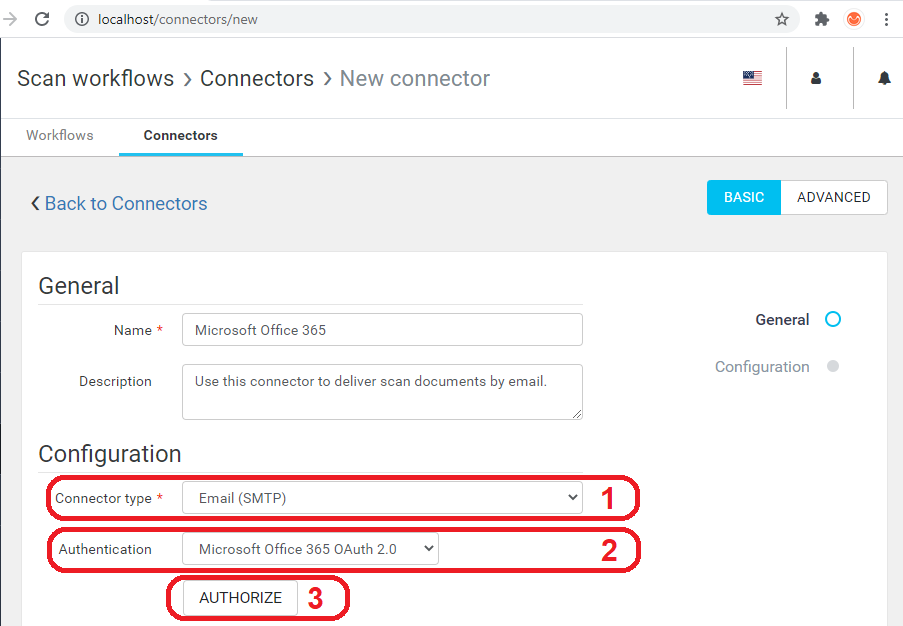Select the Connectors tab
Image resolution: width=903 pixels, height=626 pixels.
(180, 136)
